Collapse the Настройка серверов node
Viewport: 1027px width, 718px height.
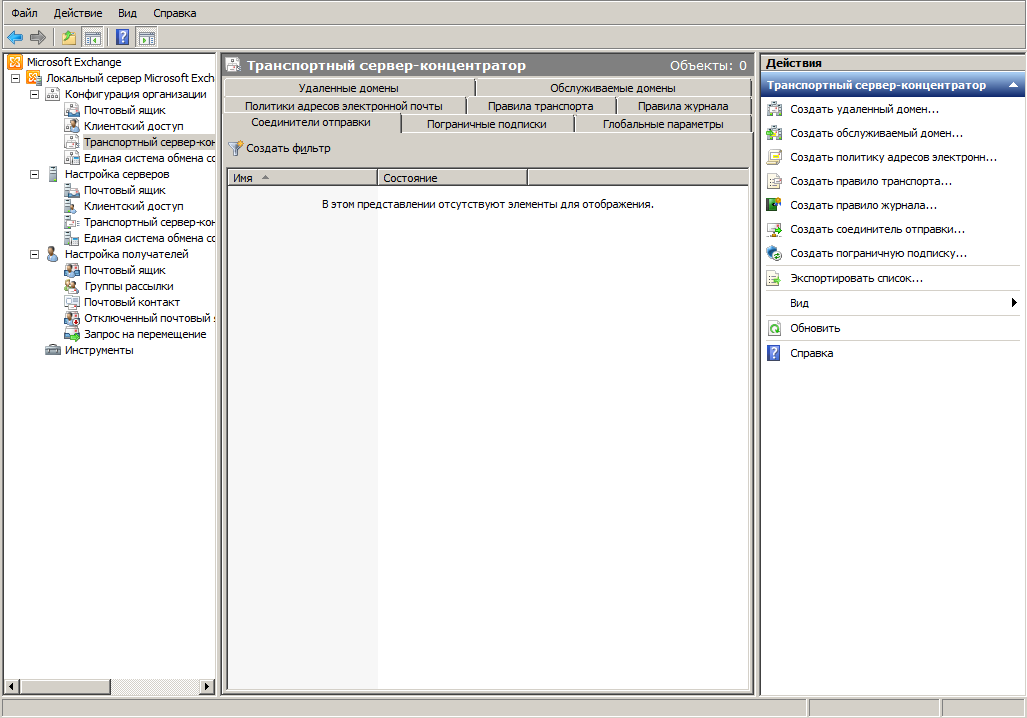click(35, 174)
